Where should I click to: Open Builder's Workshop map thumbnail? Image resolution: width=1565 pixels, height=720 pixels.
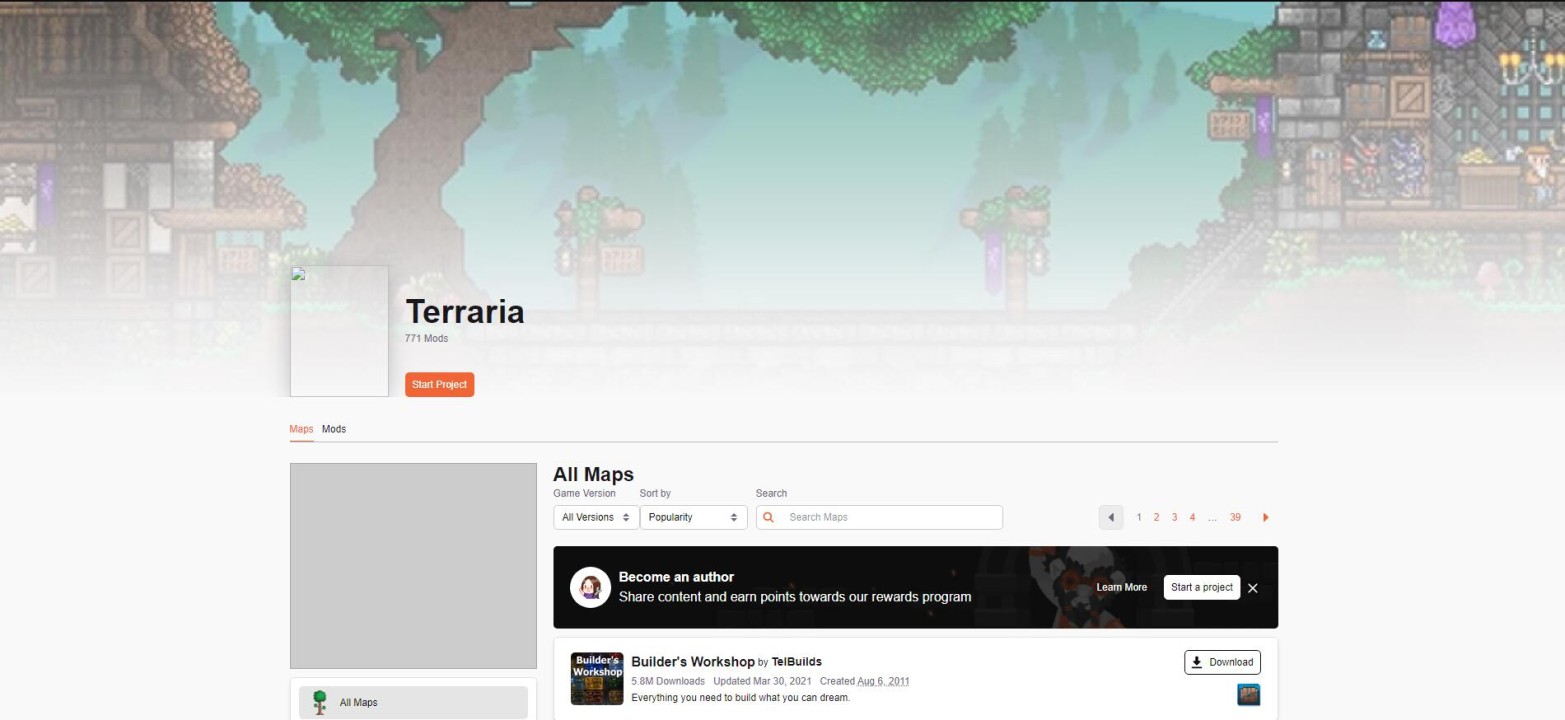click(597, 679)
